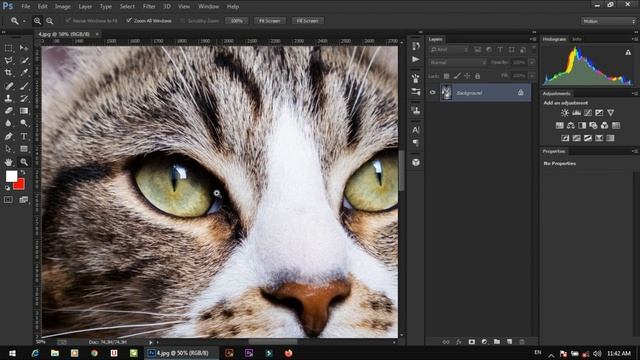Switch to the Info tab
Viewport: 640px width, 360px height.
point(576,39)
